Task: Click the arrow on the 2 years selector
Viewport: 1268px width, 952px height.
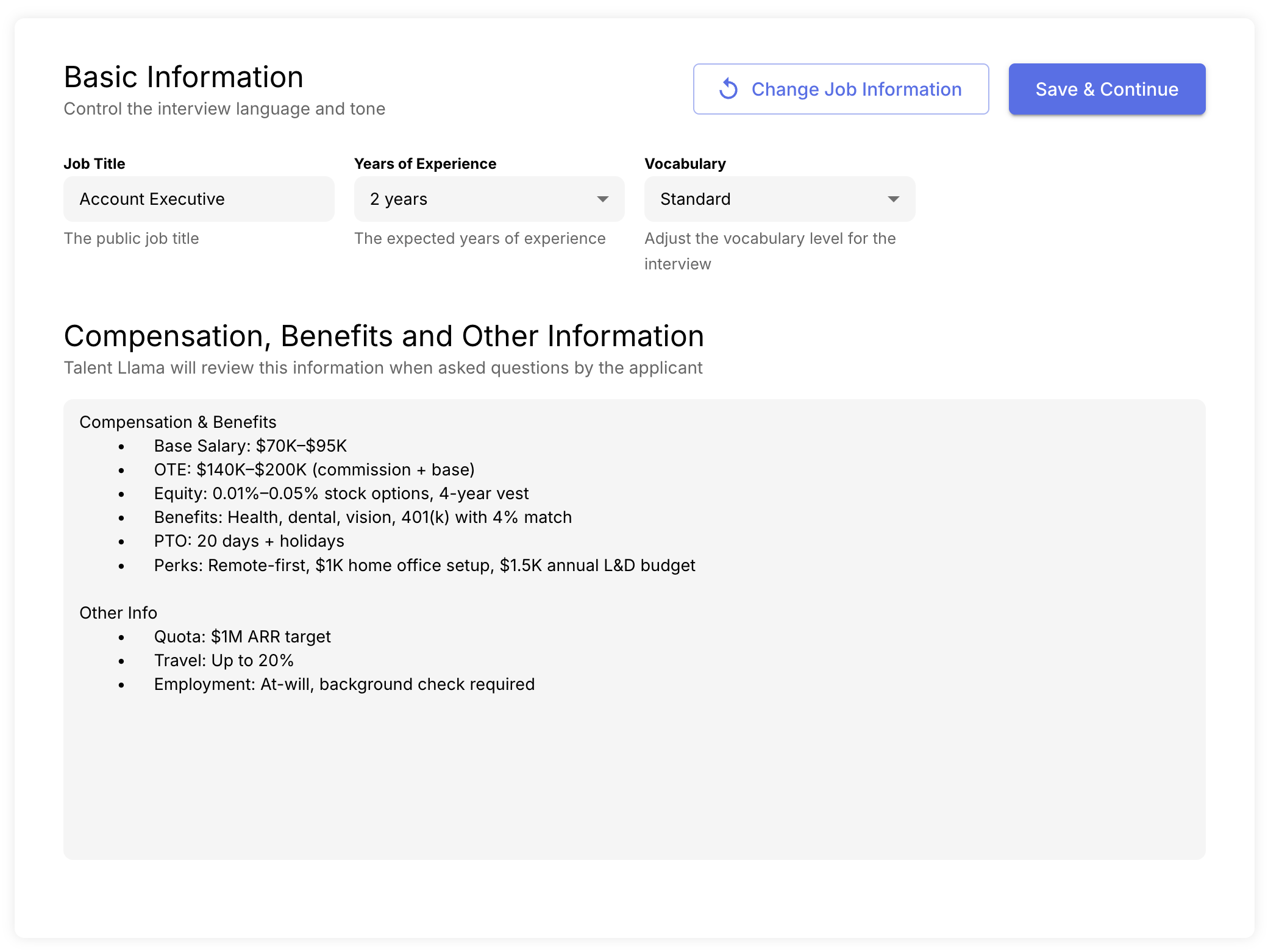Action: (602, 199)
